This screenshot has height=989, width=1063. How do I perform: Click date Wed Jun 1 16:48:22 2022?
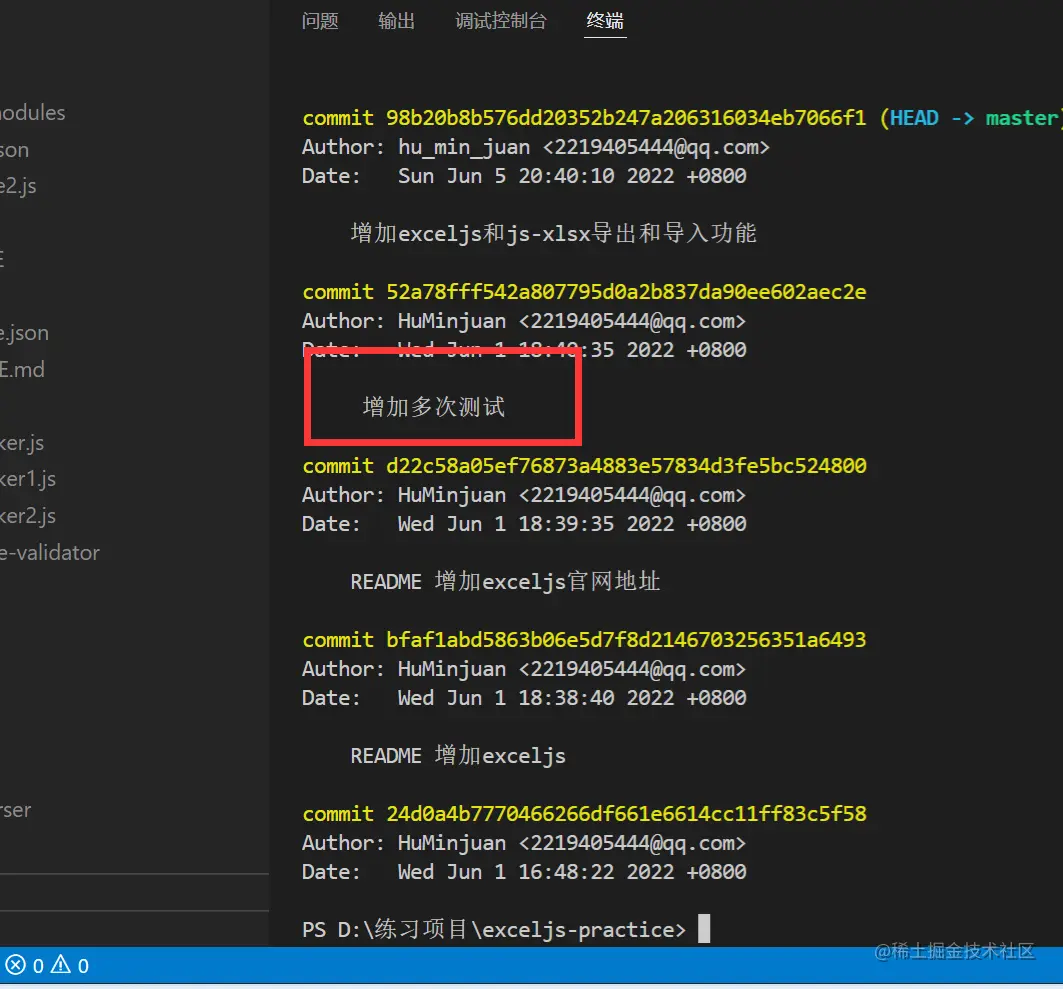pos(571,872)
